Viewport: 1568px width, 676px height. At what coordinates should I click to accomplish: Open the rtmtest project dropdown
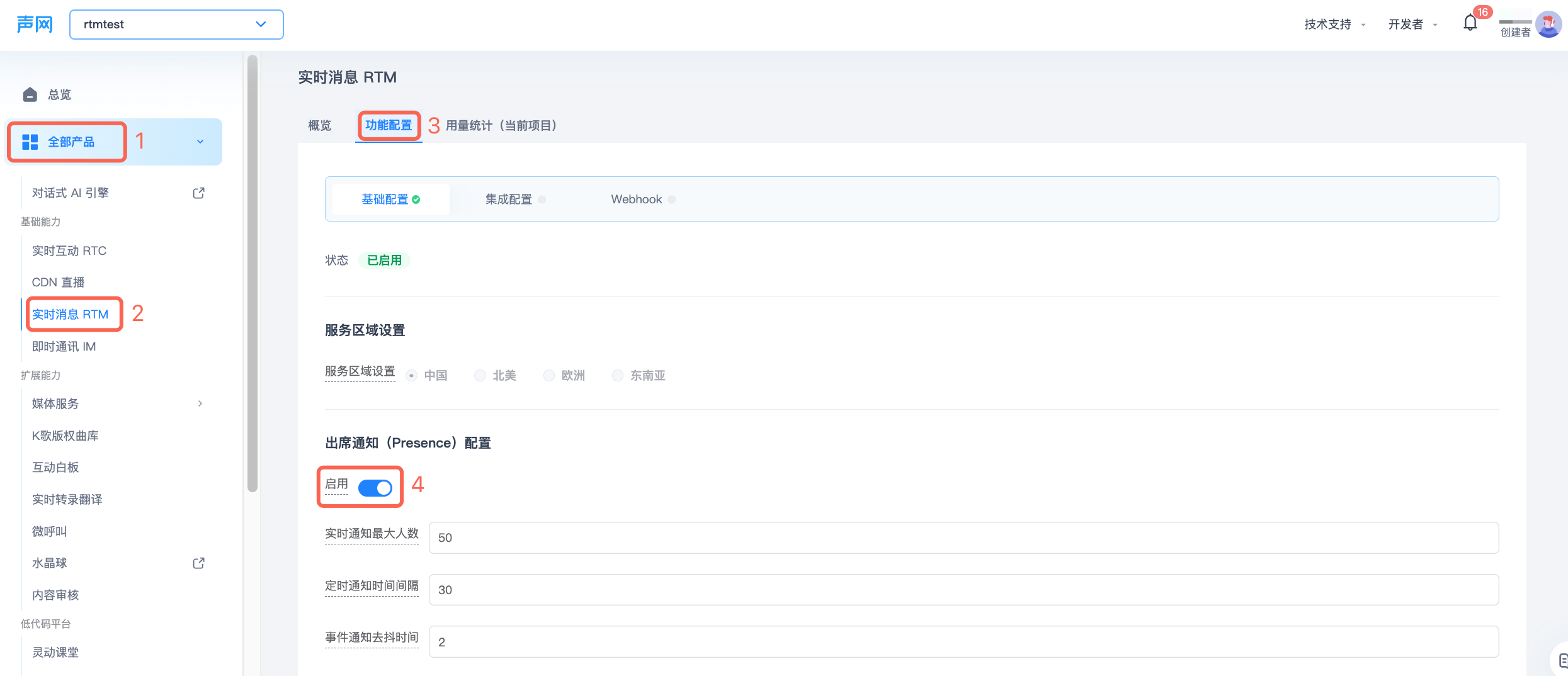[176, 25]
